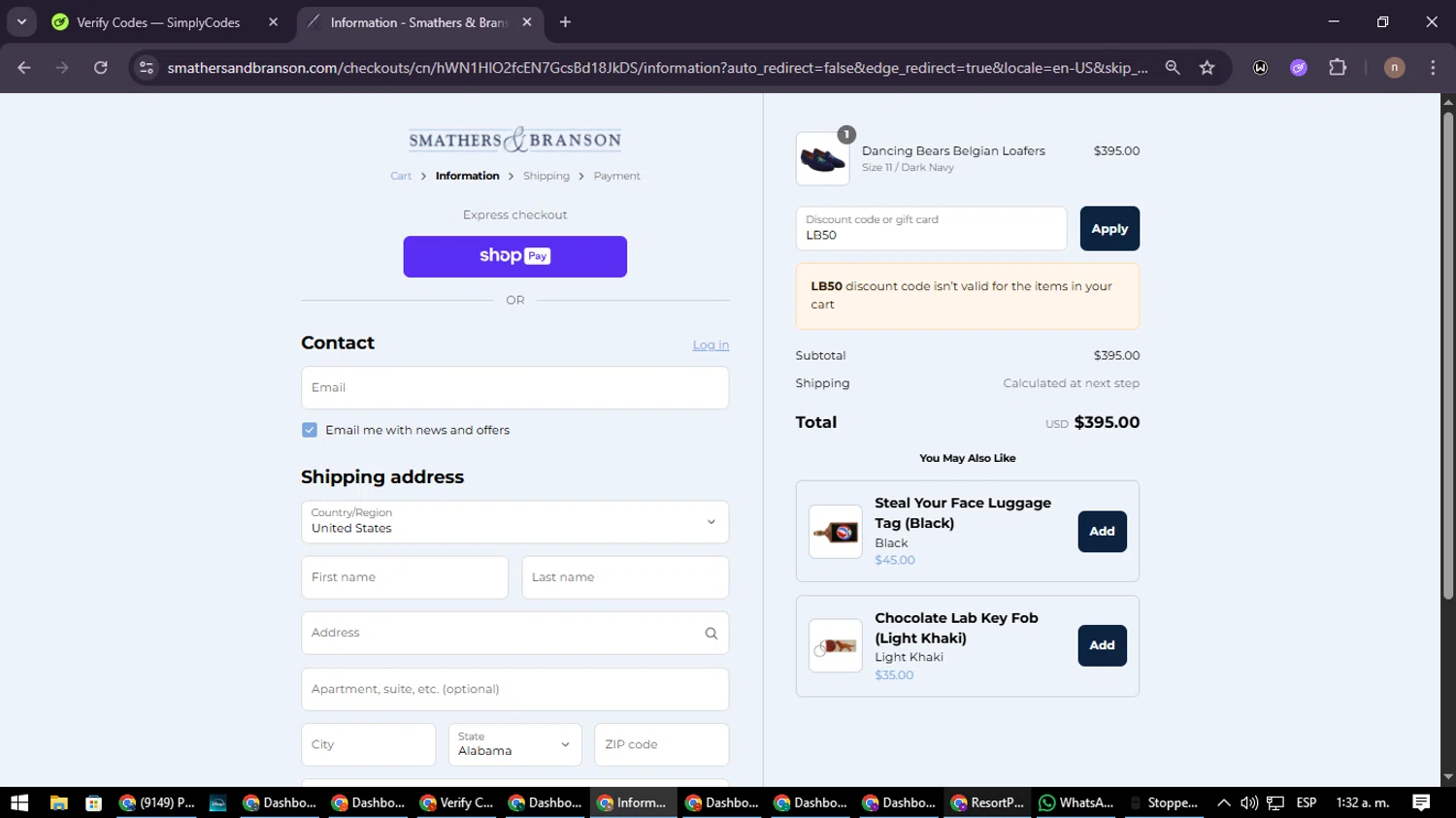Click the ESP language indicator

click(x=1307, y=802)
